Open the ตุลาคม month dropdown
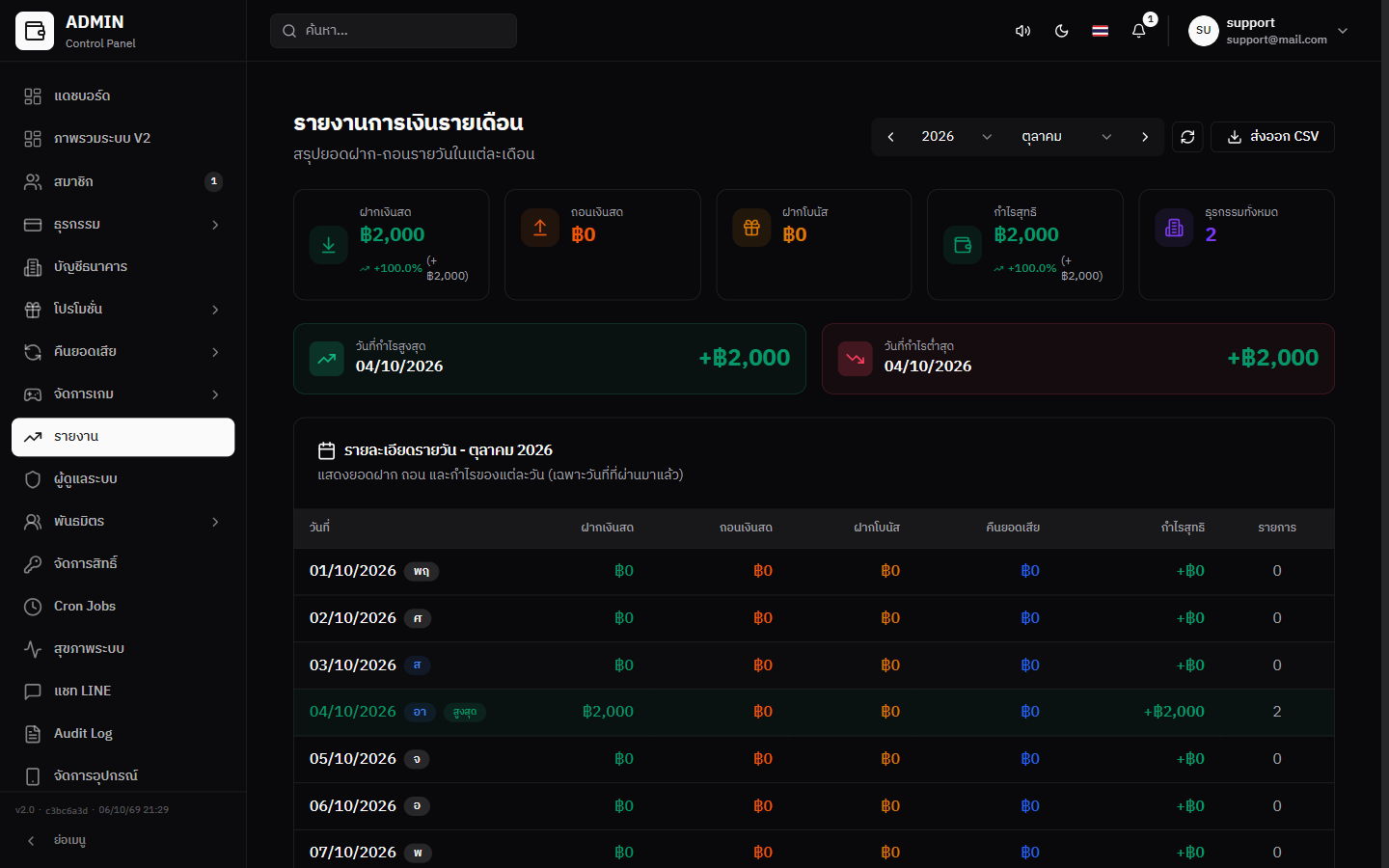This screenshot has height=868, width=1389. pos(1067,137)
